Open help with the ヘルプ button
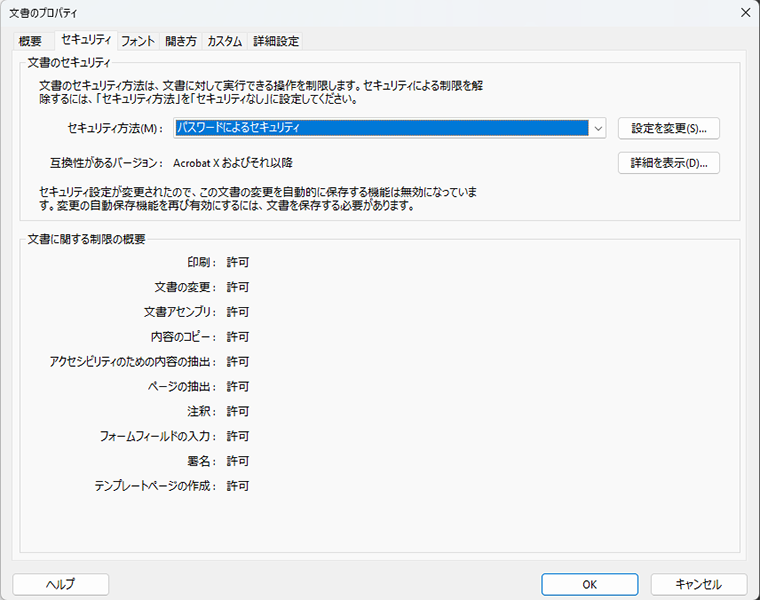Screen dimensions: 760x600 (x=61, y=584)
